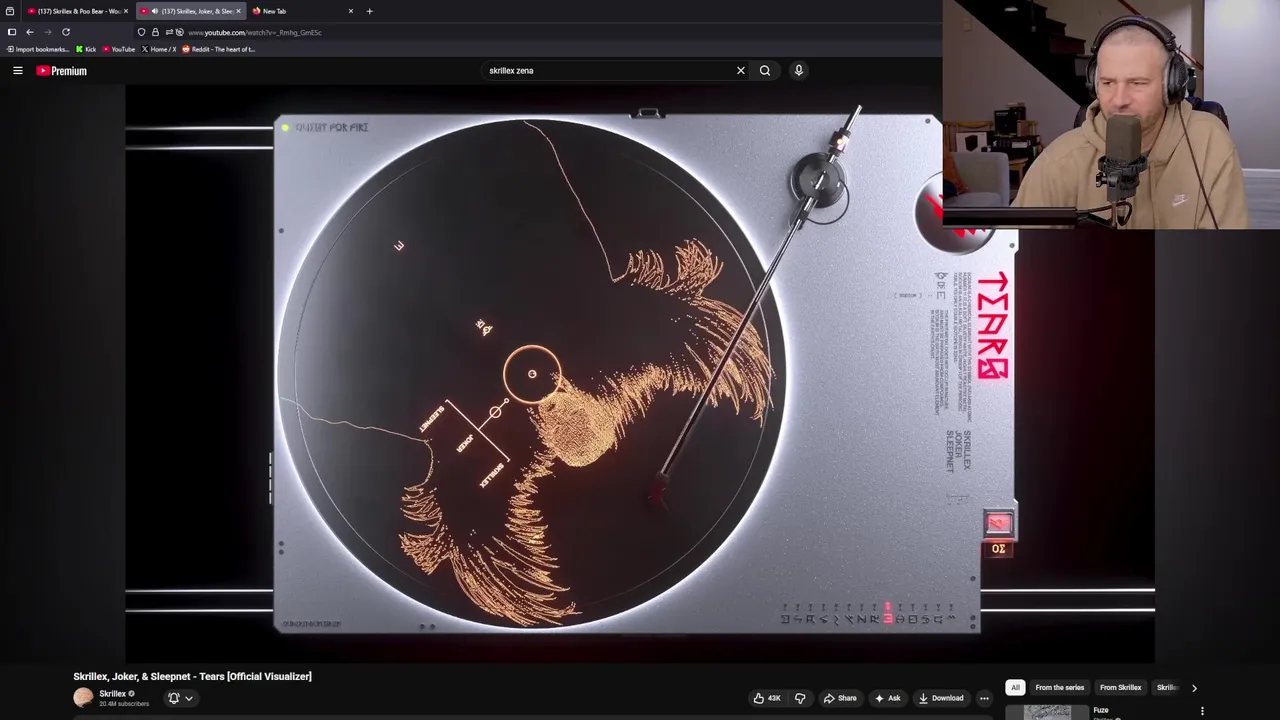Screen dimensions: 1280x720
Task: Open the more actions three-dot menu
Action: 984,698
